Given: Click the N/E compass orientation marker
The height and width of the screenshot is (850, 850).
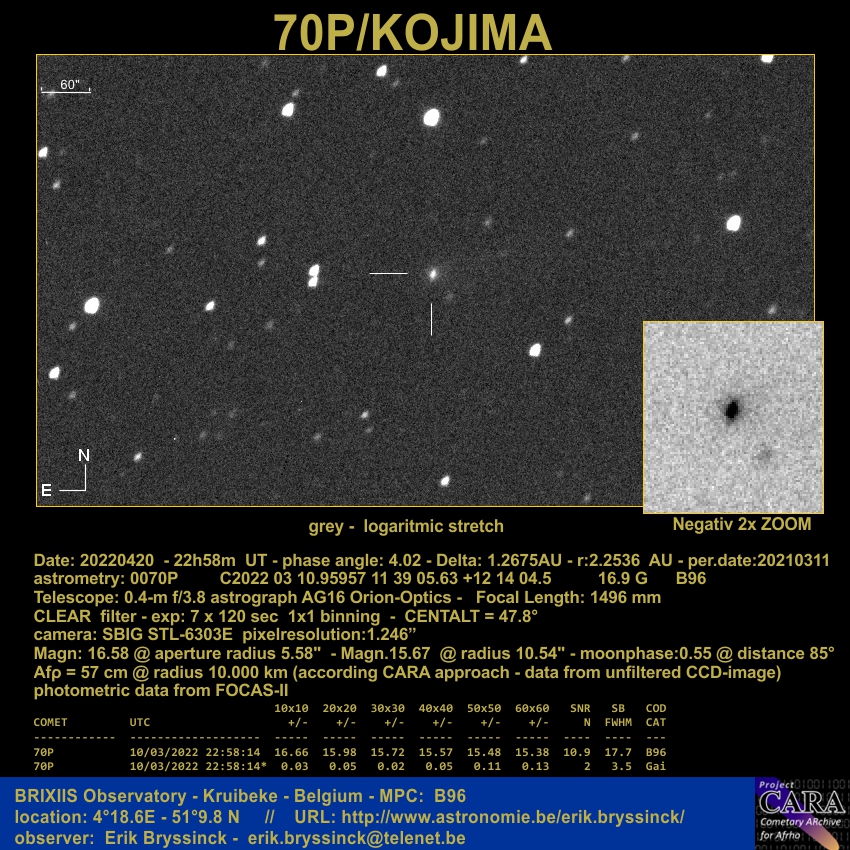Looking at the screenshot, I should point(66,473).
